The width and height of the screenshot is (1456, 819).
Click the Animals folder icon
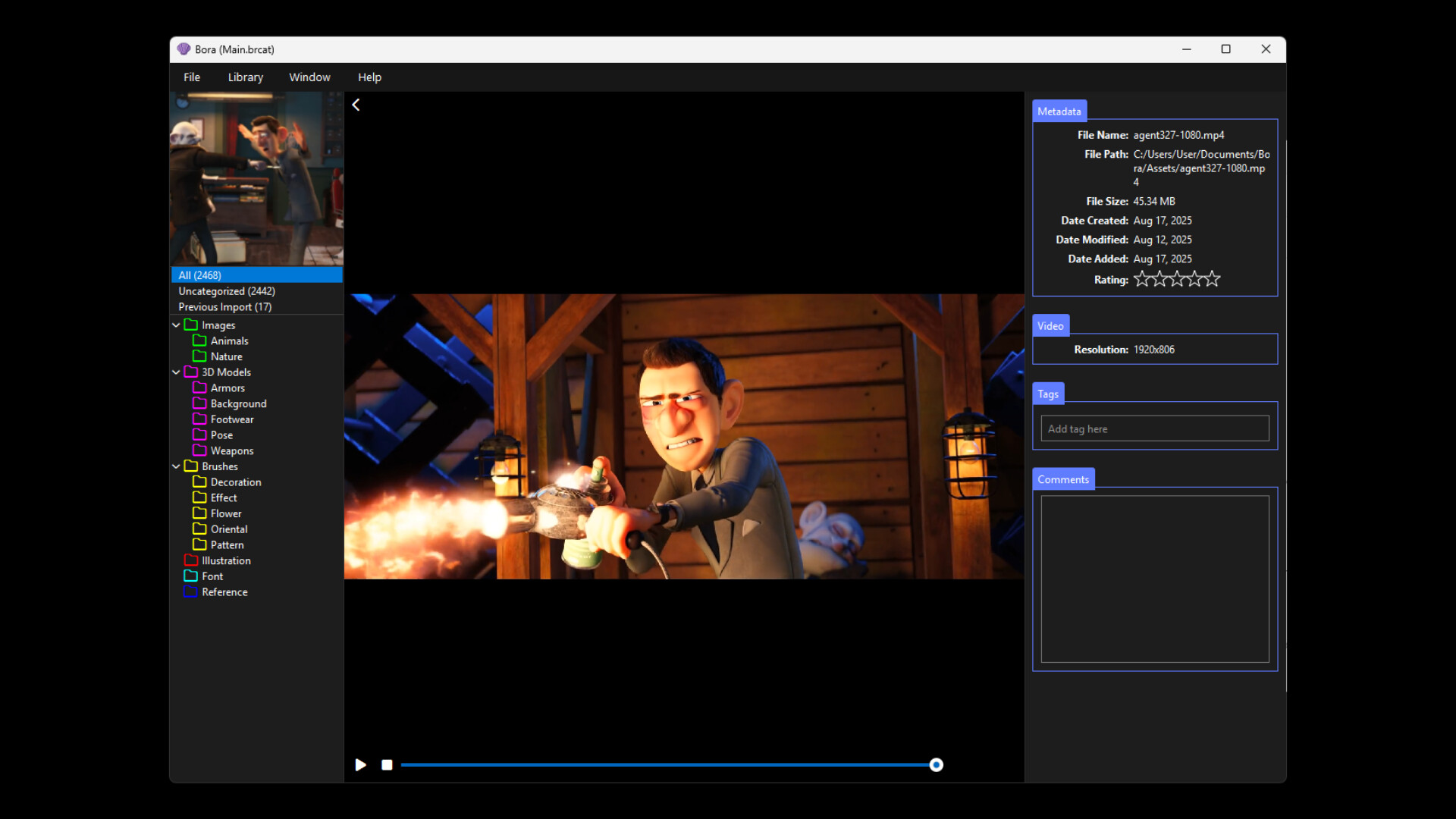[199, 340]
